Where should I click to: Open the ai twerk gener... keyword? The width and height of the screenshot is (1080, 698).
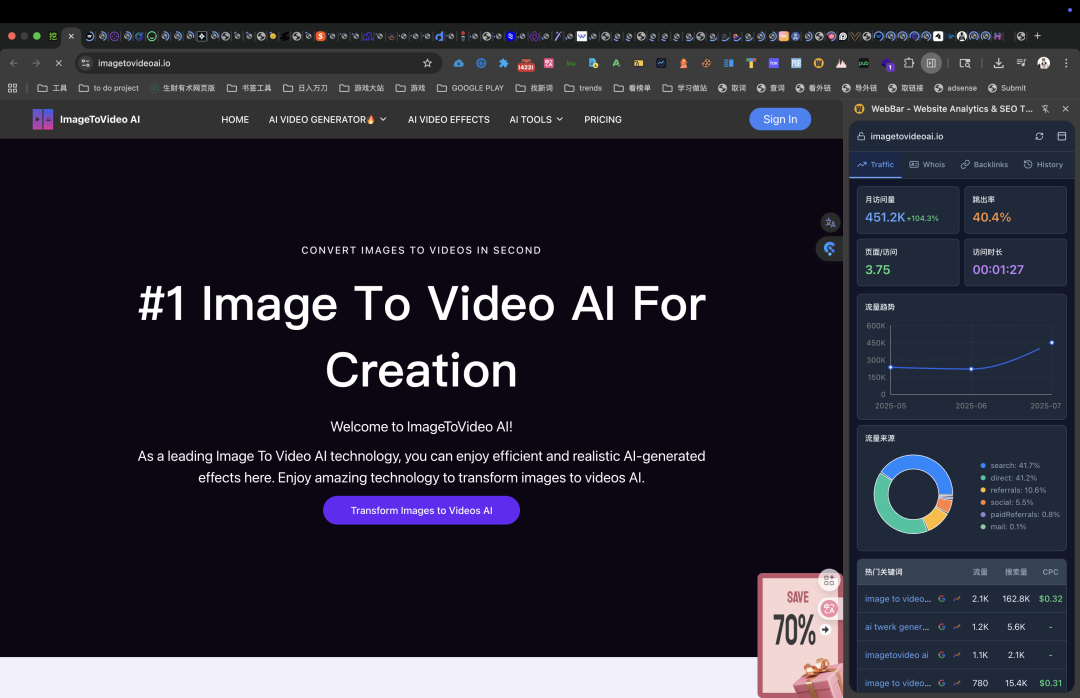(897, 627)
